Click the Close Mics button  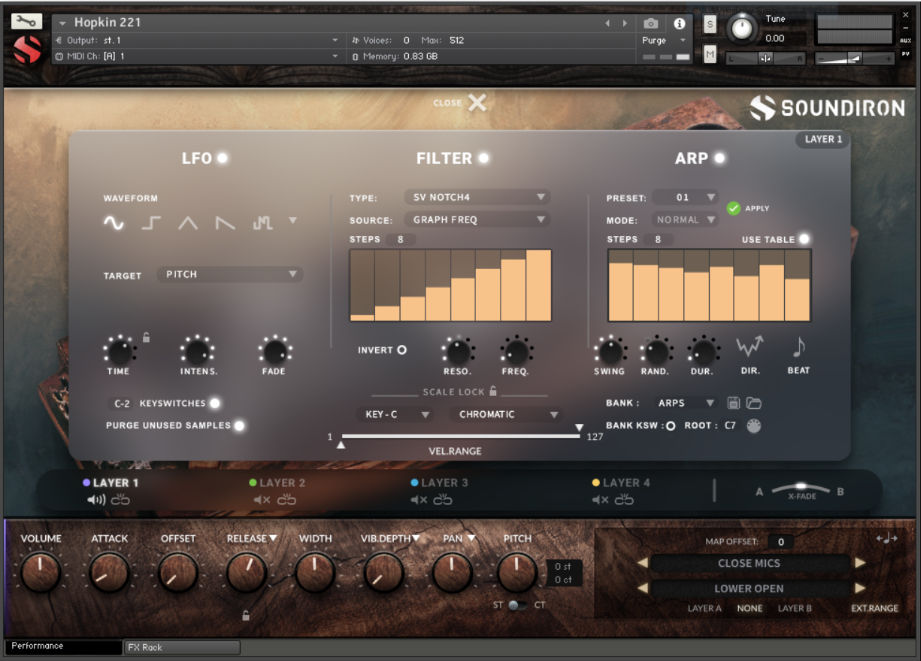pyautogui.click(x=748, y=563)
